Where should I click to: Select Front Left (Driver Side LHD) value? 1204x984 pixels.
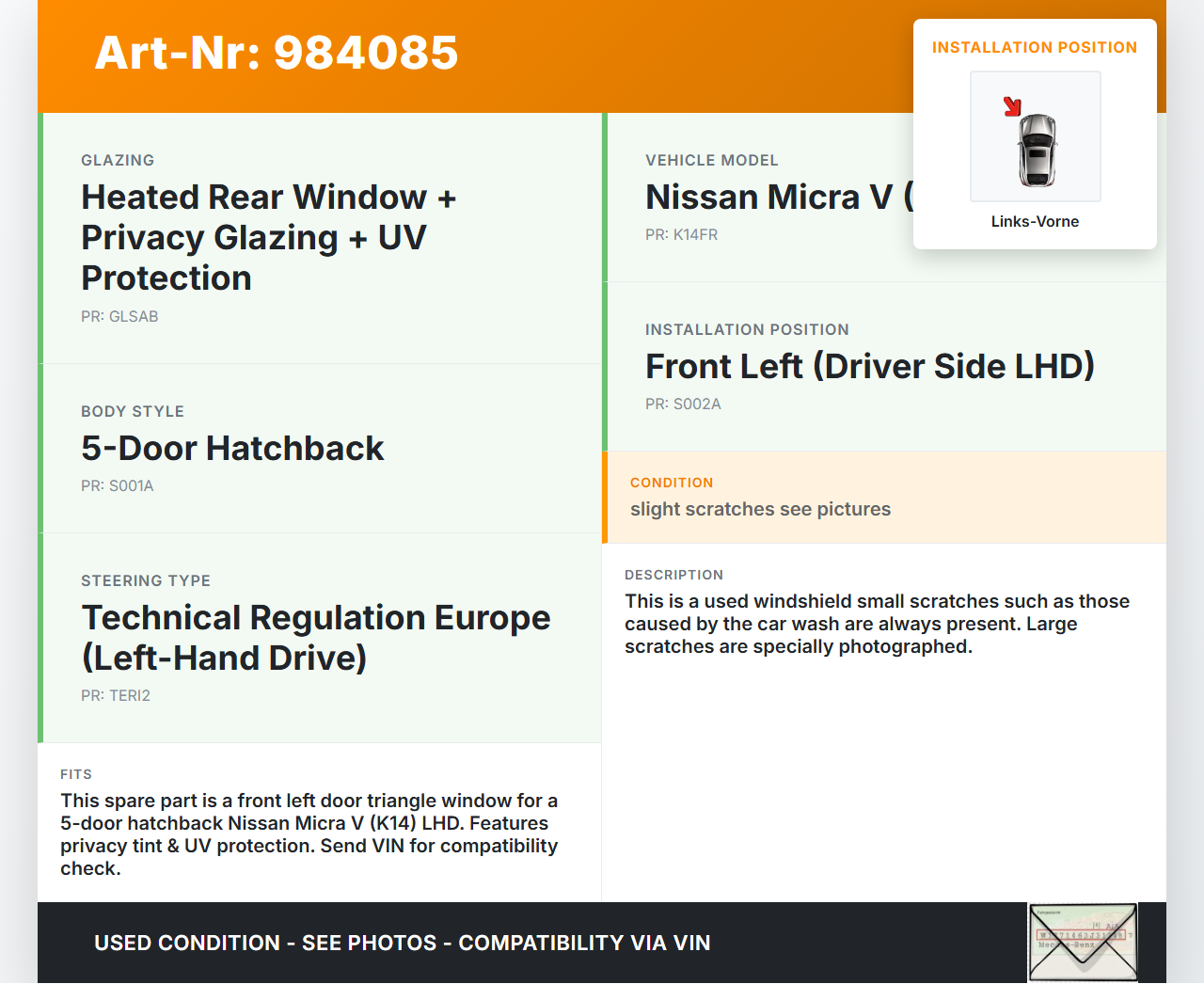869,366
